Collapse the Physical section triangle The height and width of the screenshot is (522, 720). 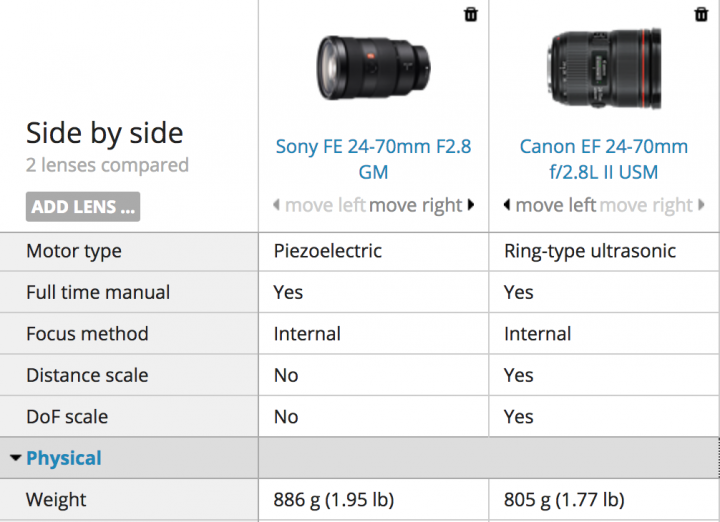15,458
